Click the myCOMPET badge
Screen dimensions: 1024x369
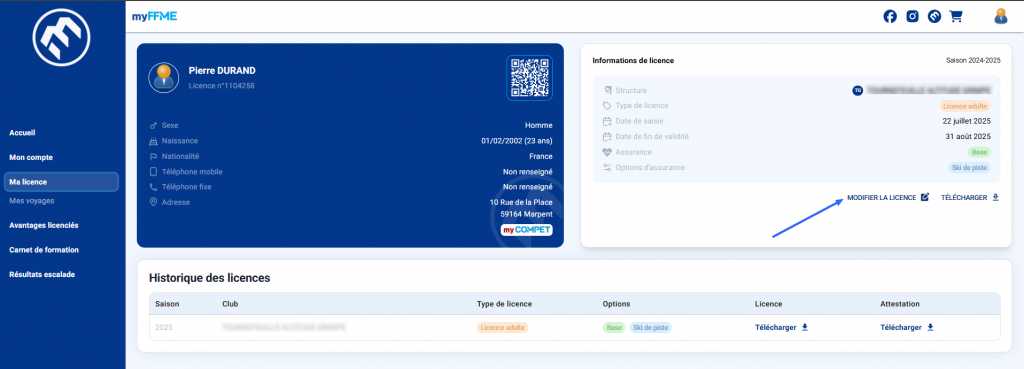(526, 230)
